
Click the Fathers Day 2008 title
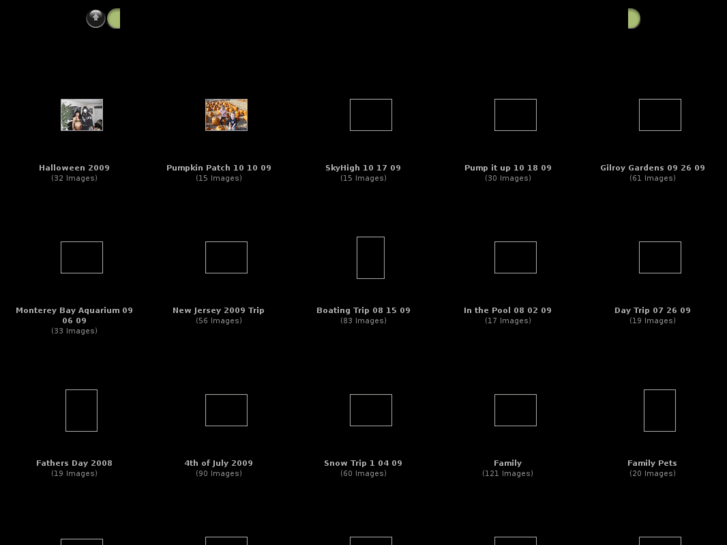coord(74,462)
